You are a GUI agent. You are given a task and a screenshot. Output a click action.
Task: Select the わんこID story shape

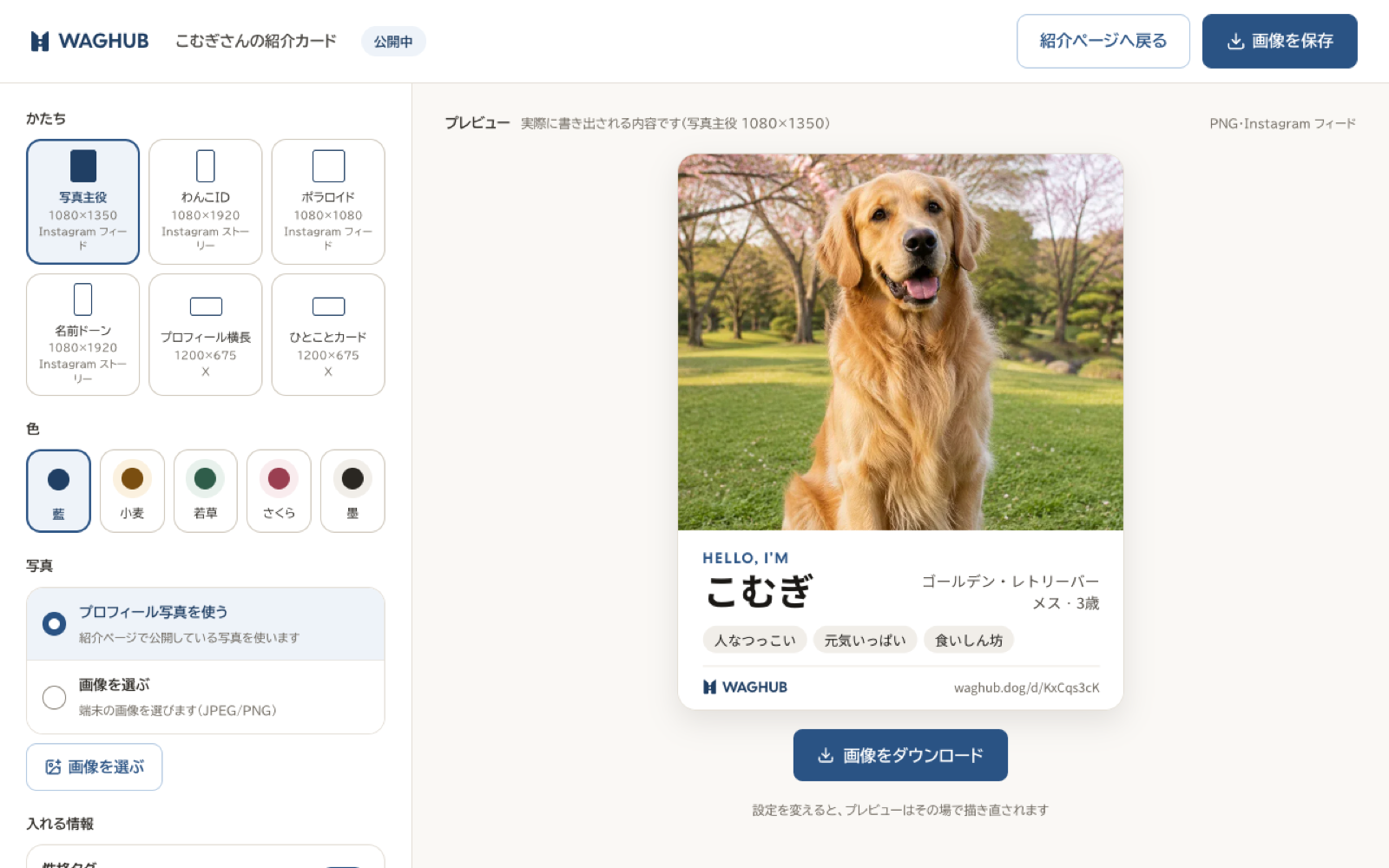206,201
